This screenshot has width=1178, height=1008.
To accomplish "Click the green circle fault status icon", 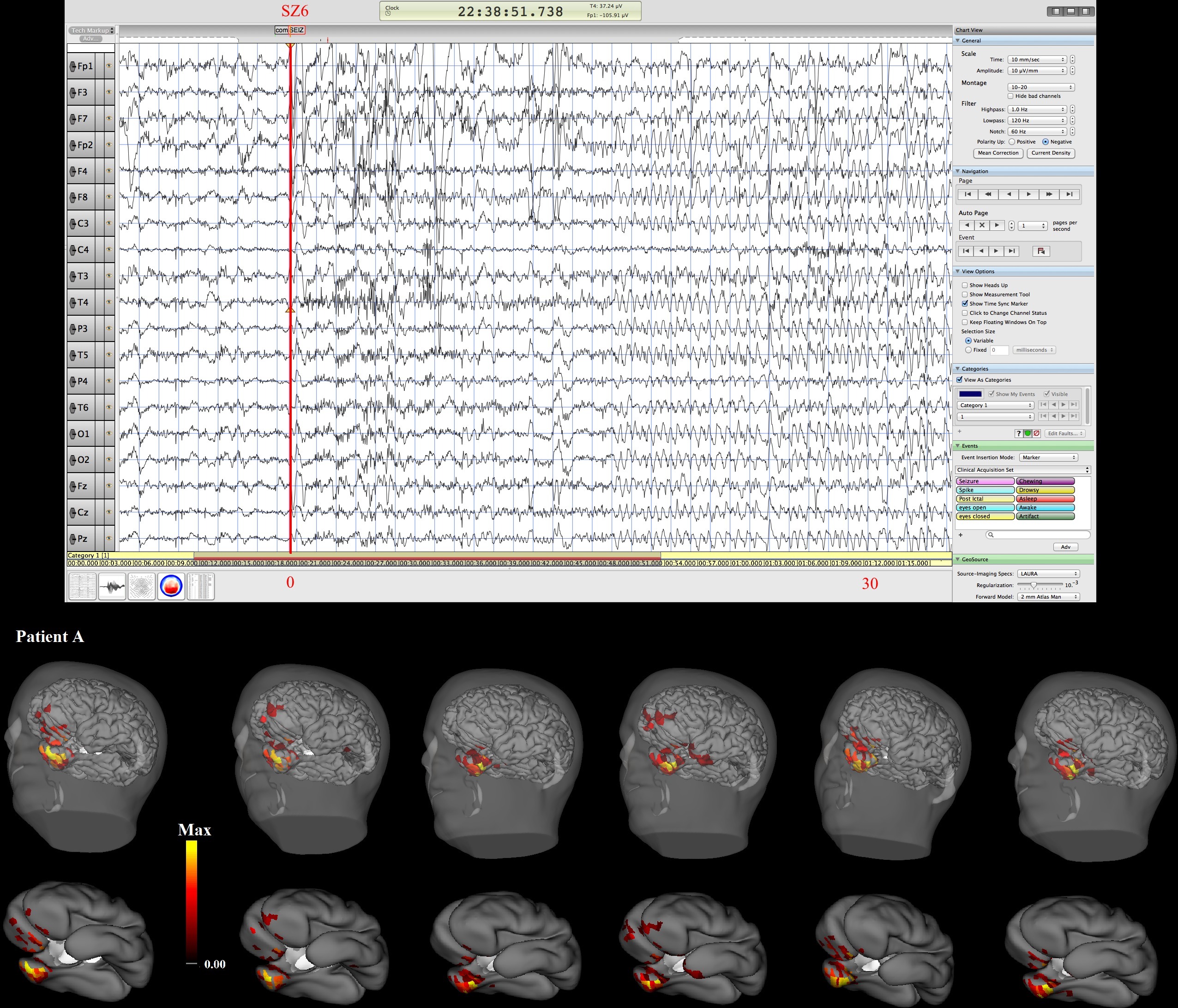I will coord(1028,433).
